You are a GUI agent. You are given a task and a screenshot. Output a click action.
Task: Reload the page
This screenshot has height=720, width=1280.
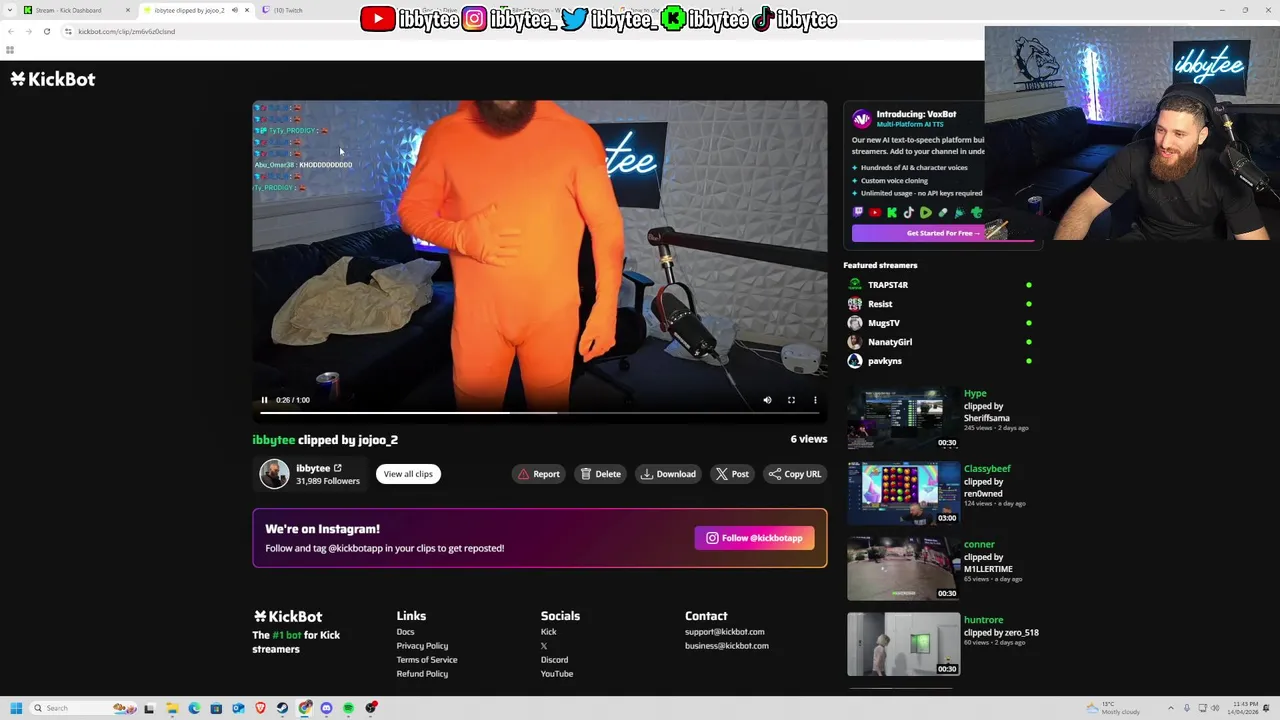(x=47, y=31)
